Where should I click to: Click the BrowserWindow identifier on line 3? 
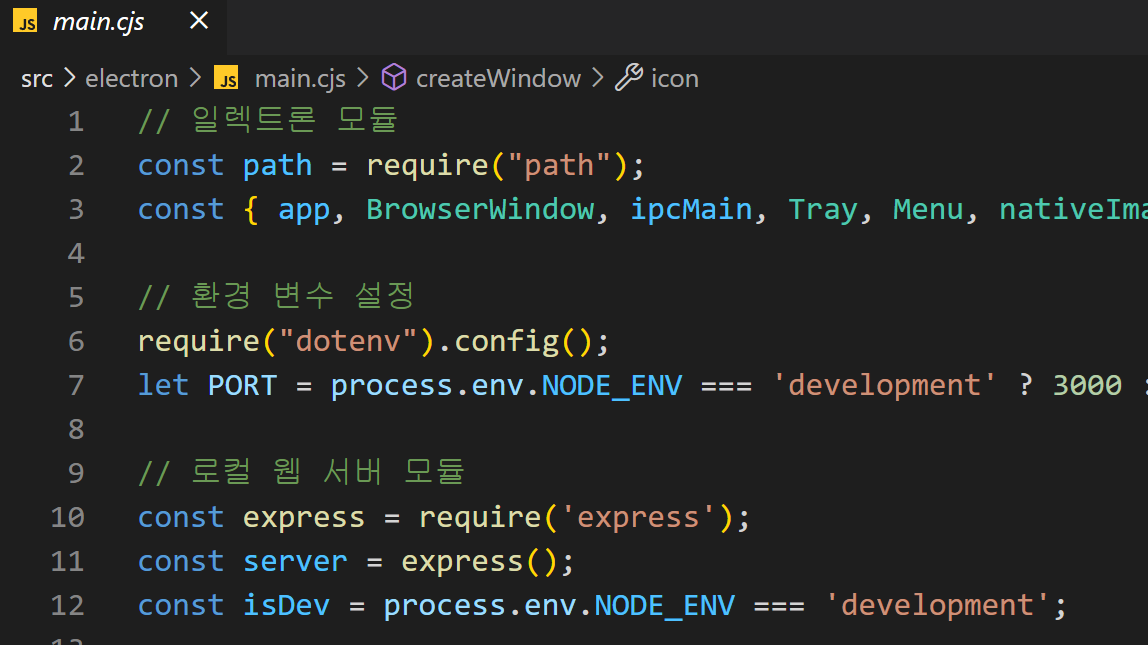coord(480,209)
